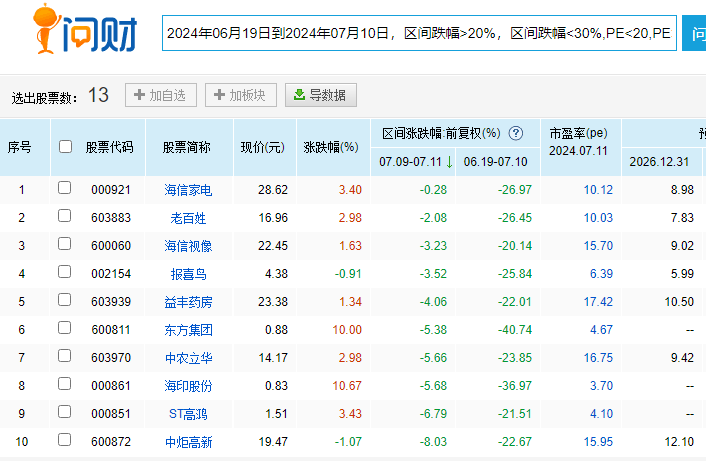The width and height of the screenshot is (706, 461).
Task: Click PE value 15.95 for 中炬高新
Action: pos(598,441)
